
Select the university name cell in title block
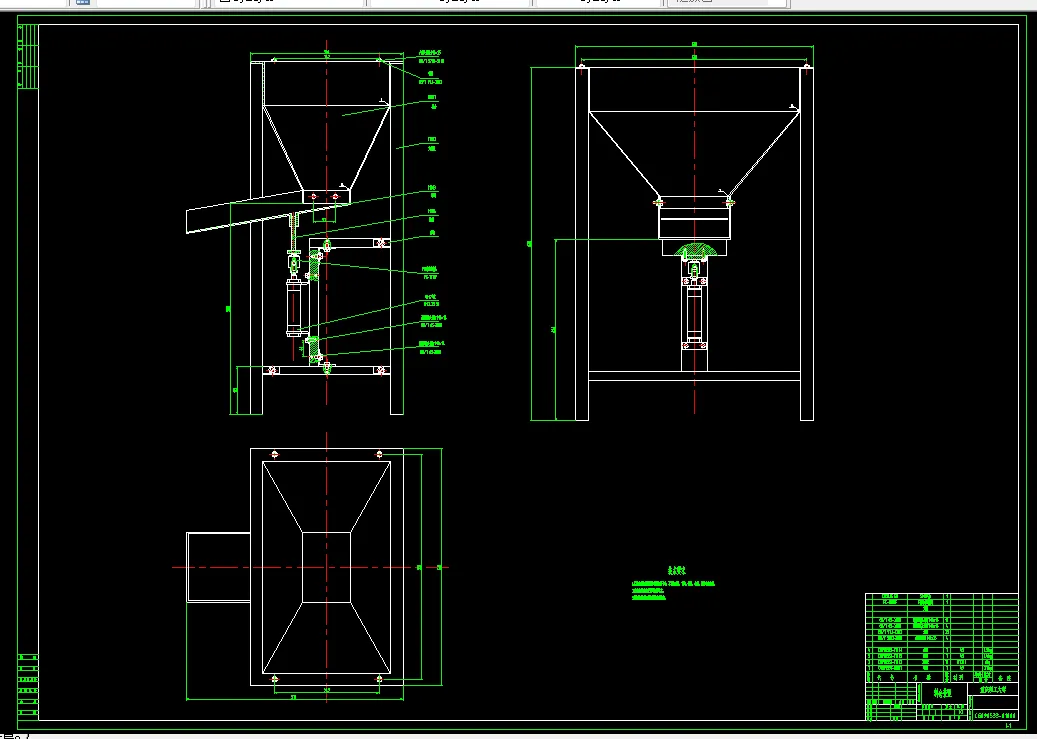tap(994, 689)
